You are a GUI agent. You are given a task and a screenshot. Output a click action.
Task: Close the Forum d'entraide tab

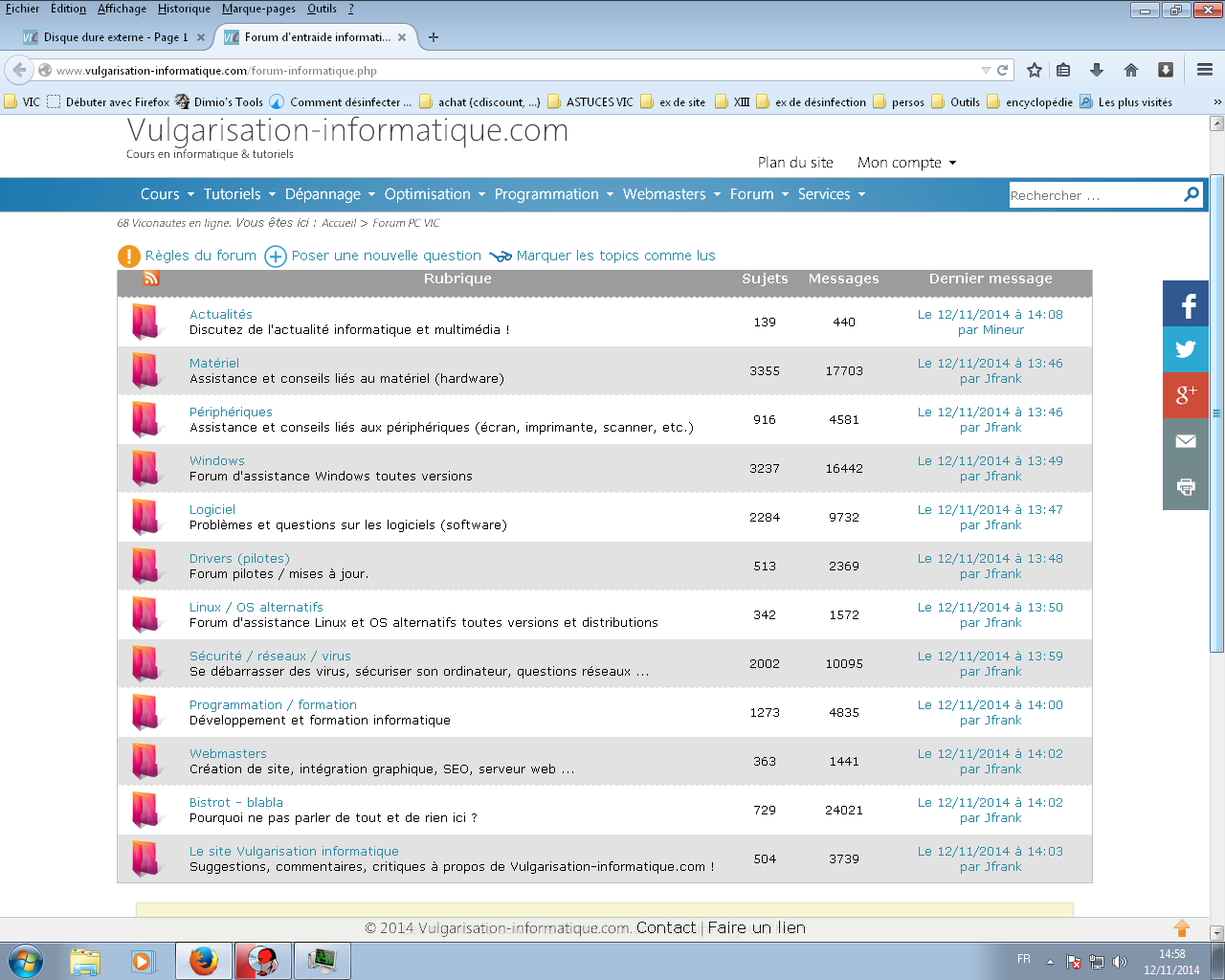pos(402,37)
